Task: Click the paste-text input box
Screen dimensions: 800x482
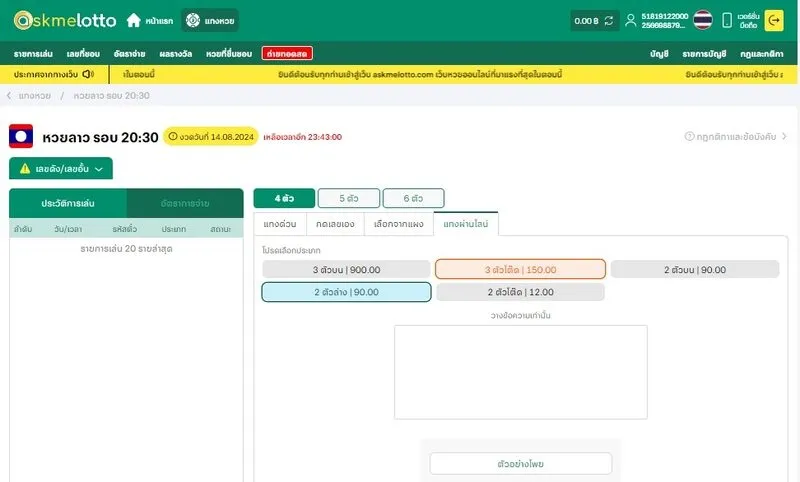Action: pyautogui.click(x=520, y=372)
